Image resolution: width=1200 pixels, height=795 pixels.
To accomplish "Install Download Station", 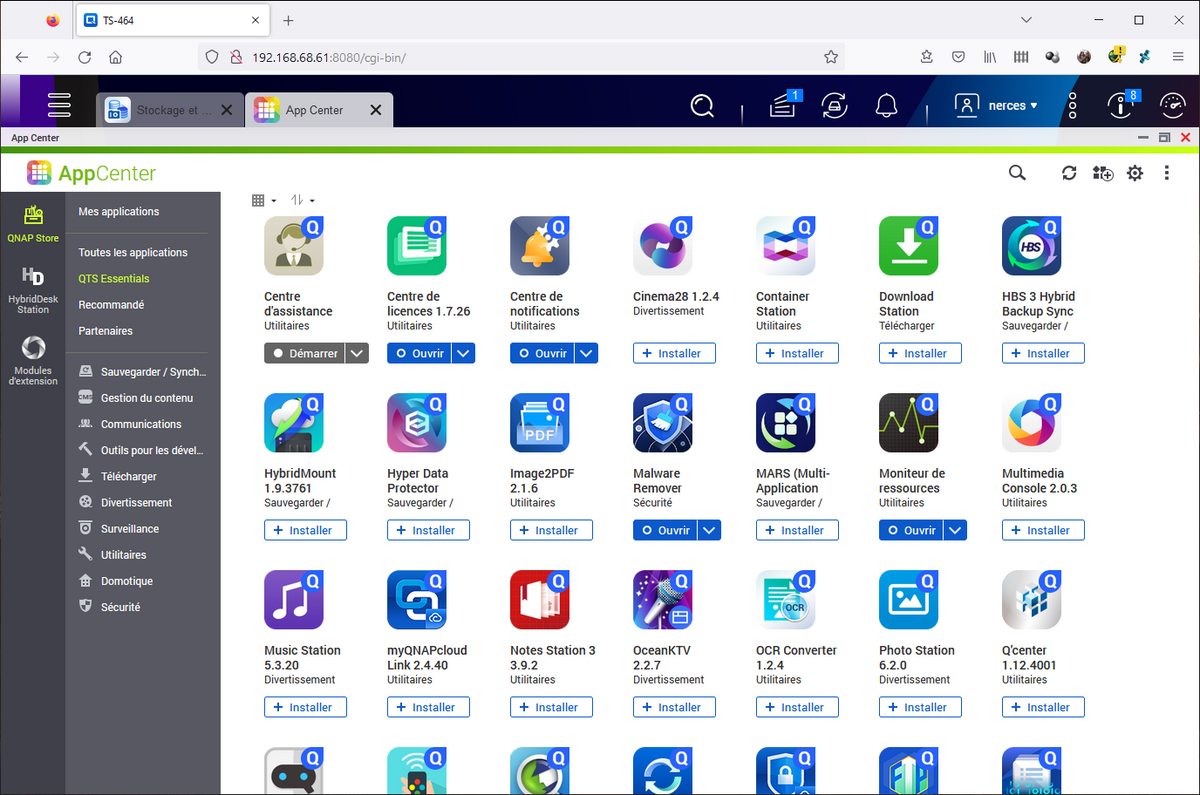I will [x=920, y=353].
